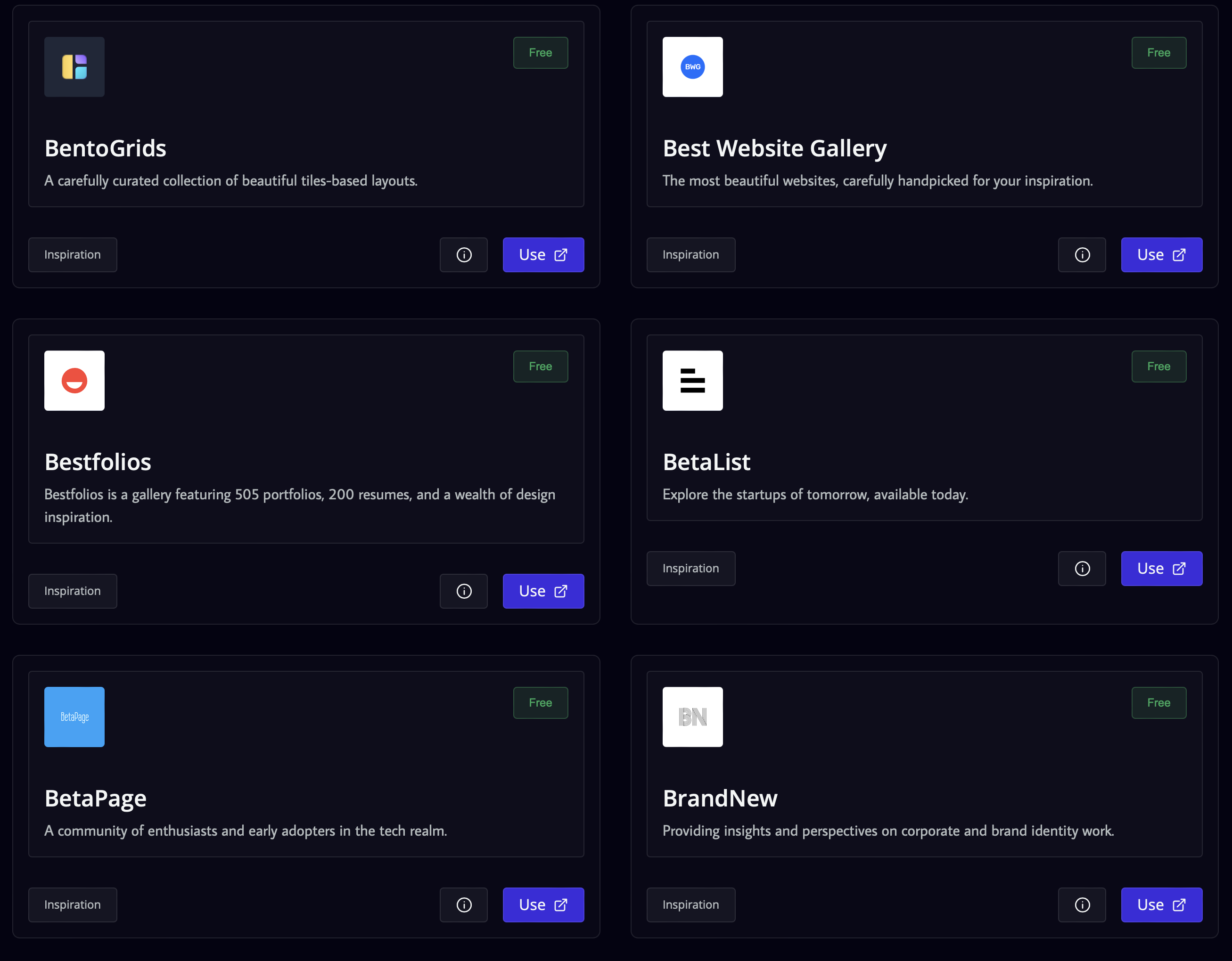Click text about corporate and brand identity work
Viewport: 1232px width, 961px height.
[x=888, y=831]
